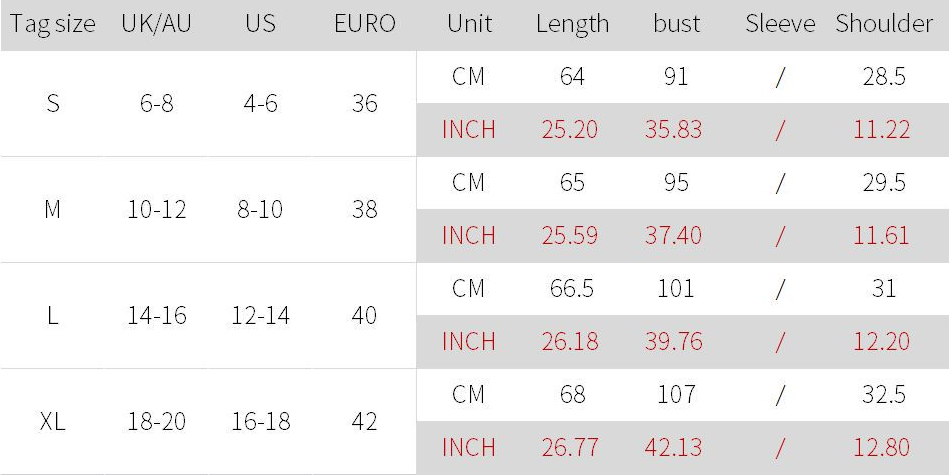Select the XL tag size cell
The image size is (949, 475).
click(x=52, y=421)
